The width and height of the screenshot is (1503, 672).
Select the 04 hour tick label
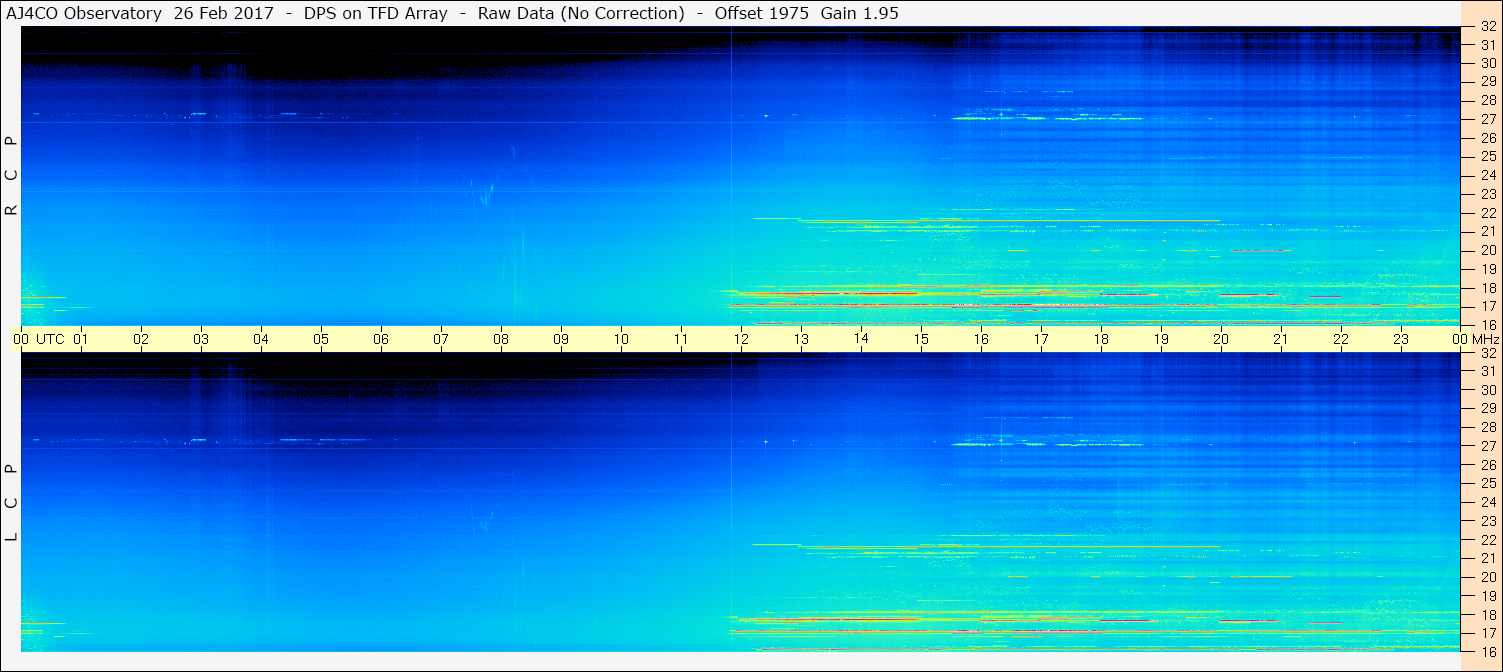[x=261, y=339]
